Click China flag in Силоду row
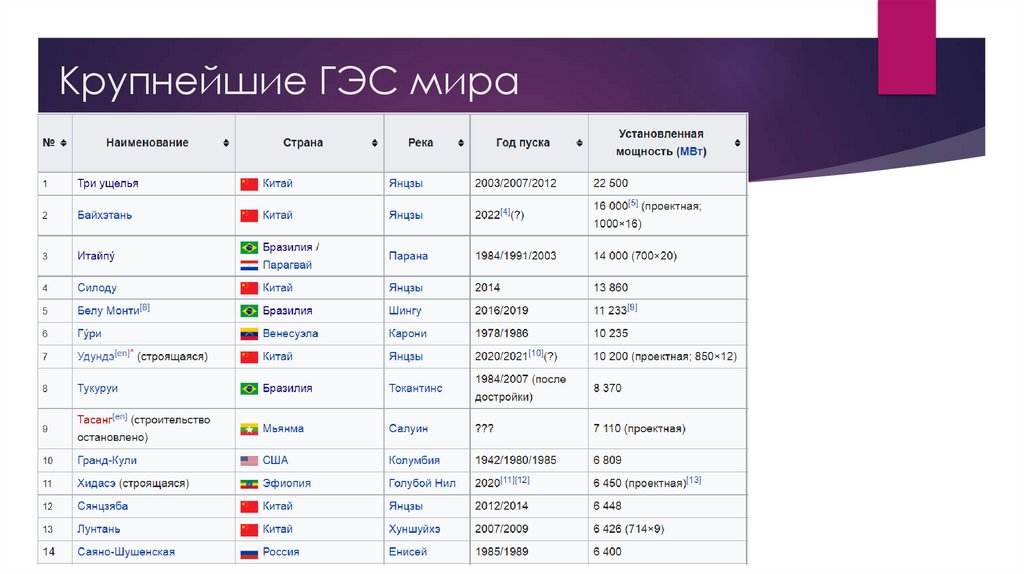The width and height of the screenshot is (1024, 574). pos(249,288)
